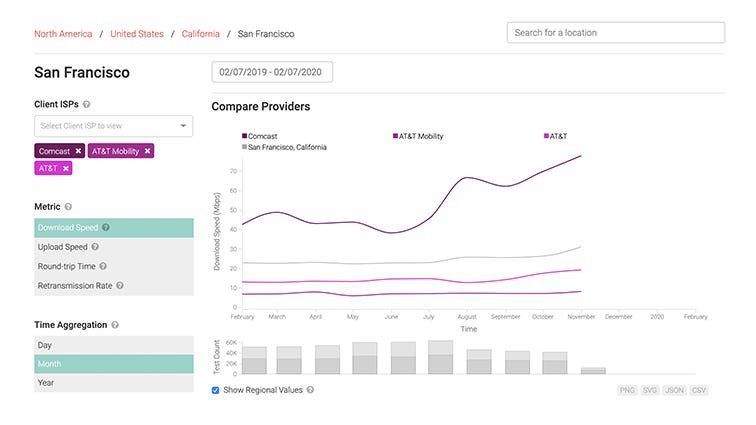Go to United States breadcrumb link
This screenshot has height=425, width=756.
137,34
